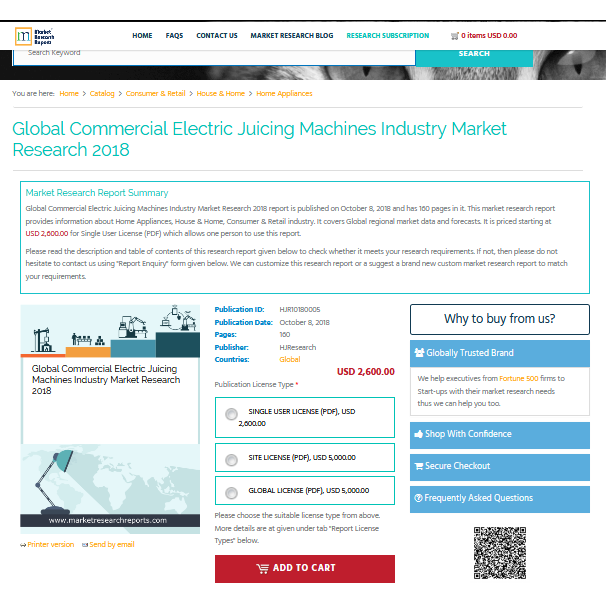This screenshot has height=593, width=606.
Task: Click the Search Keyword input field
Action: (x=214, y=57)
